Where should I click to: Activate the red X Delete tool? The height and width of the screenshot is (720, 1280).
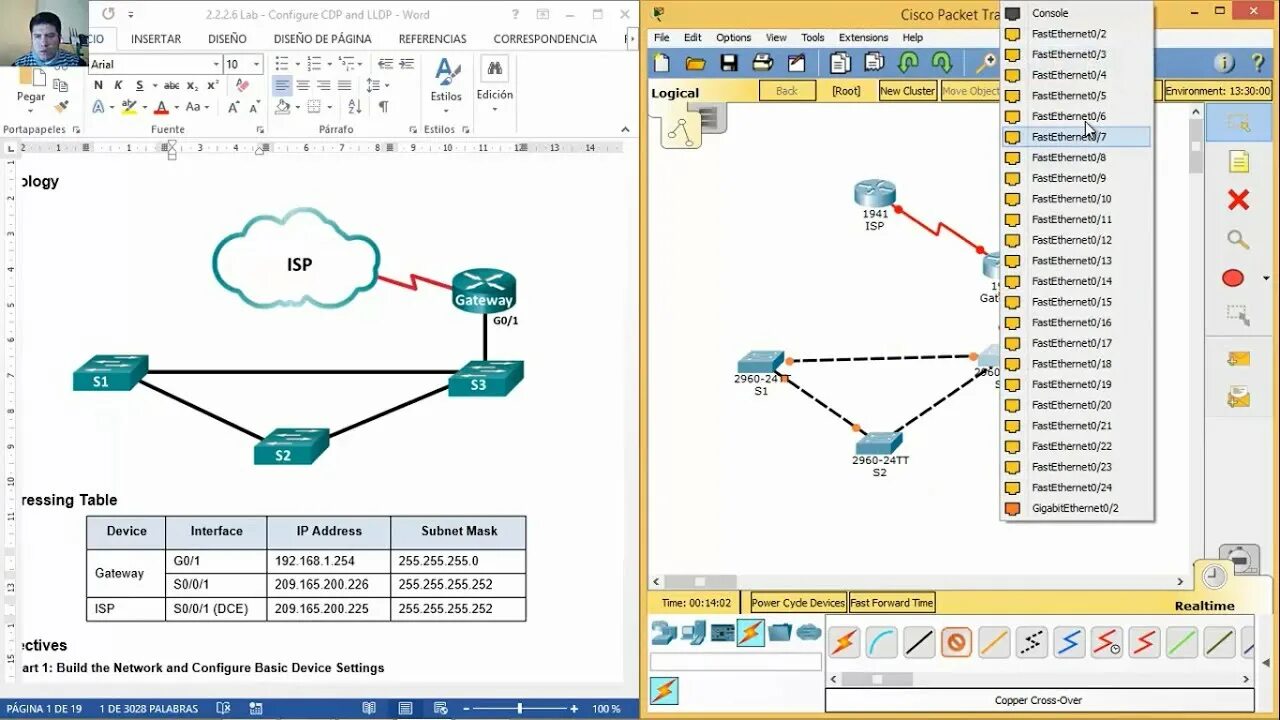(1238, 200)
